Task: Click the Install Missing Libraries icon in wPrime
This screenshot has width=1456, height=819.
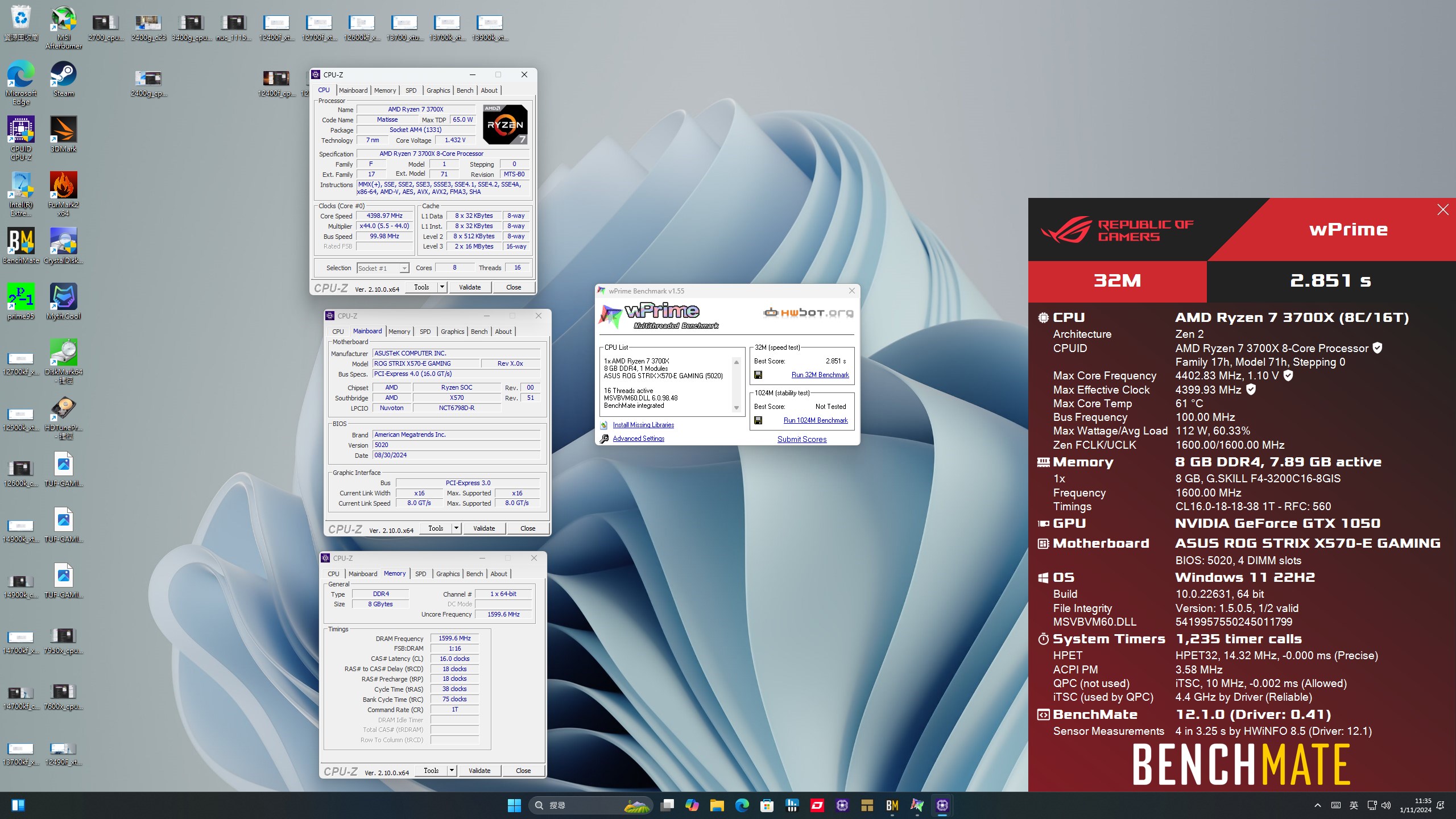Action: pyautogui.click(x=604, y=425)
